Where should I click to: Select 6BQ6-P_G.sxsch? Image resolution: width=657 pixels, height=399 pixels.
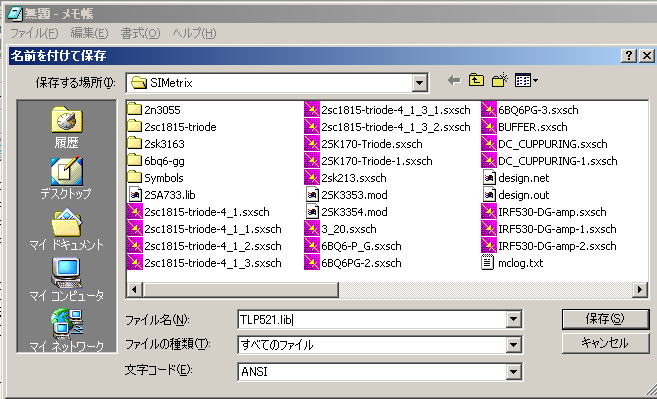353,246
